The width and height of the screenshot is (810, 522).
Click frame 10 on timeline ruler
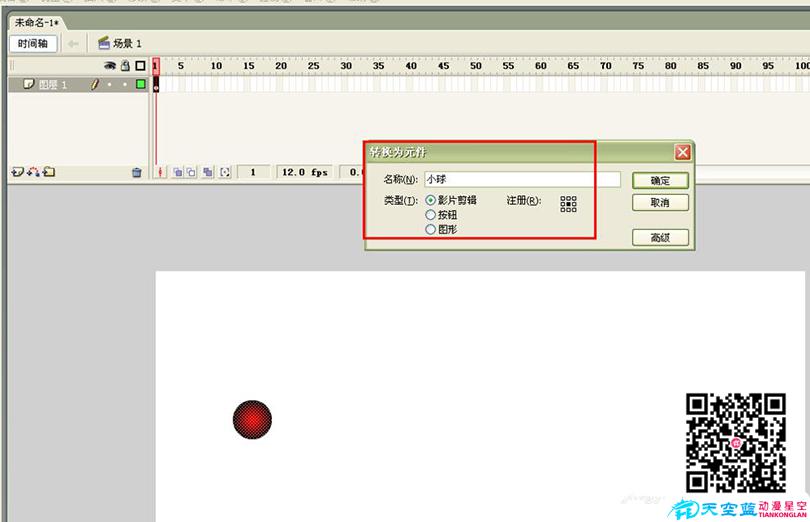click(216, 66)
